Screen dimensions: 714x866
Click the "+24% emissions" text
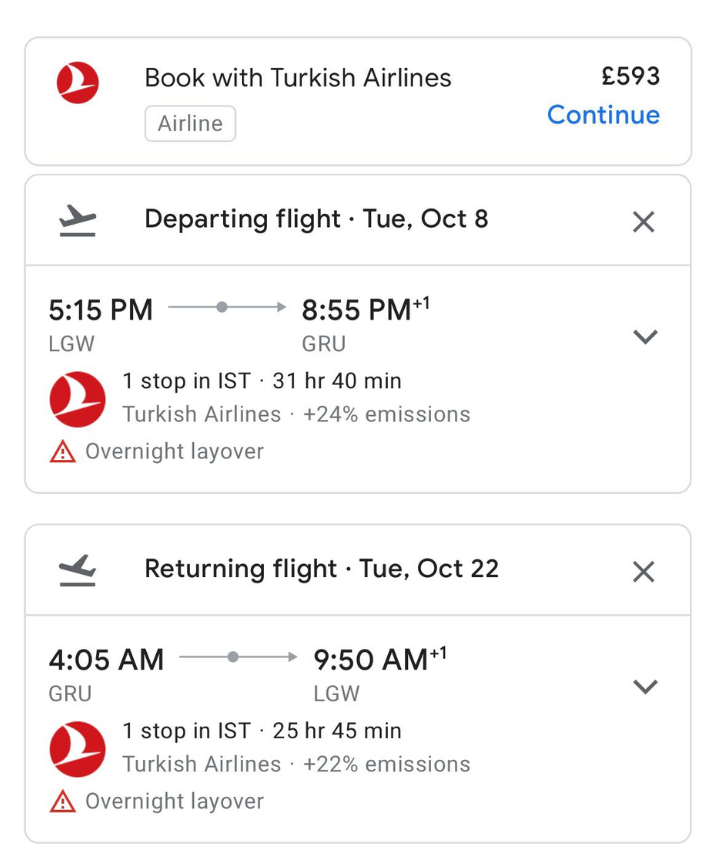coord(387,414)
